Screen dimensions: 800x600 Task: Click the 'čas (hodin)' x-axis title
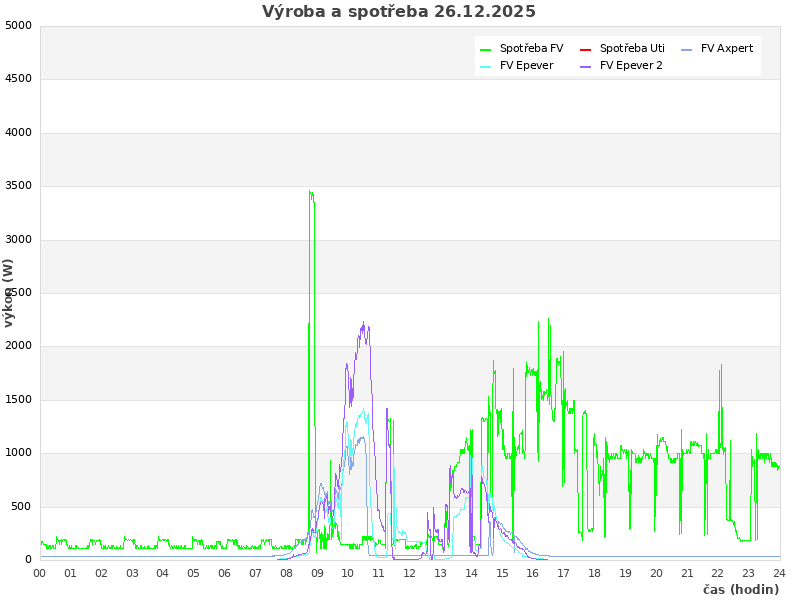740,590
